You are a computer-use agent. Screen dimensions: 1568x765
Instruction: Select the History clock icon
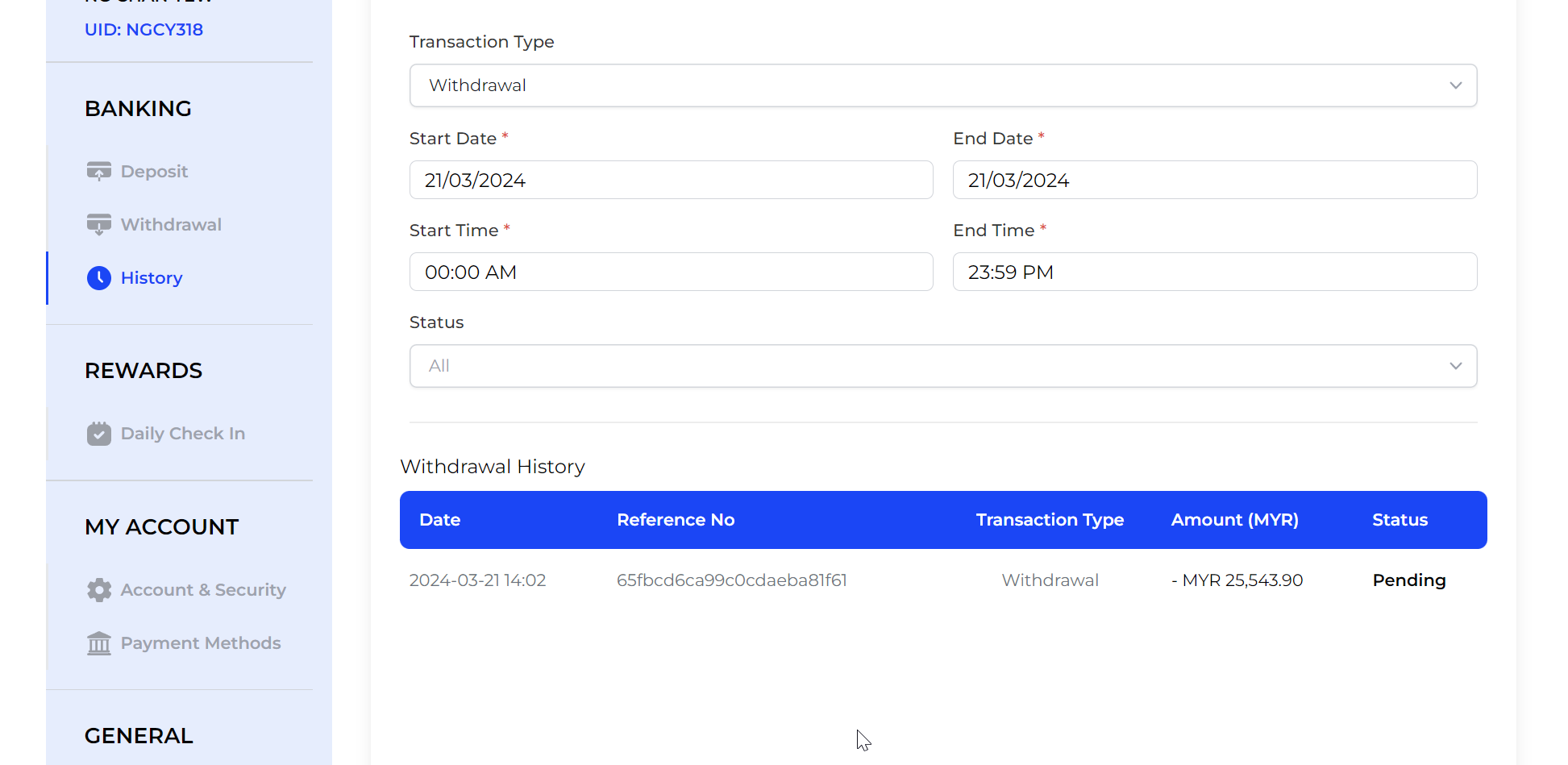(98, 278)
